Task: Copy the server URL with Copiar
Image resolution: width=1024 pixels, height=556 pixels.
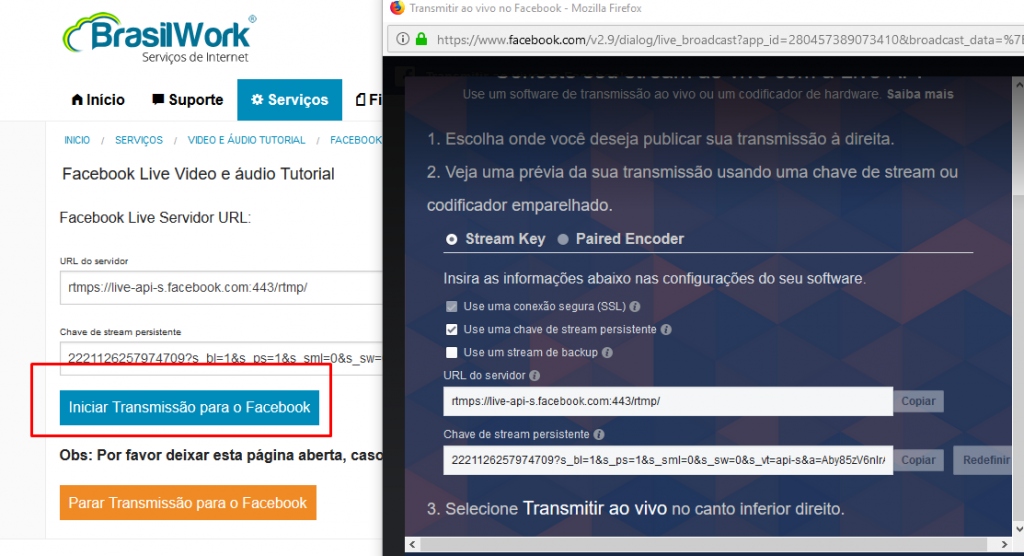Action: (918, 401)
